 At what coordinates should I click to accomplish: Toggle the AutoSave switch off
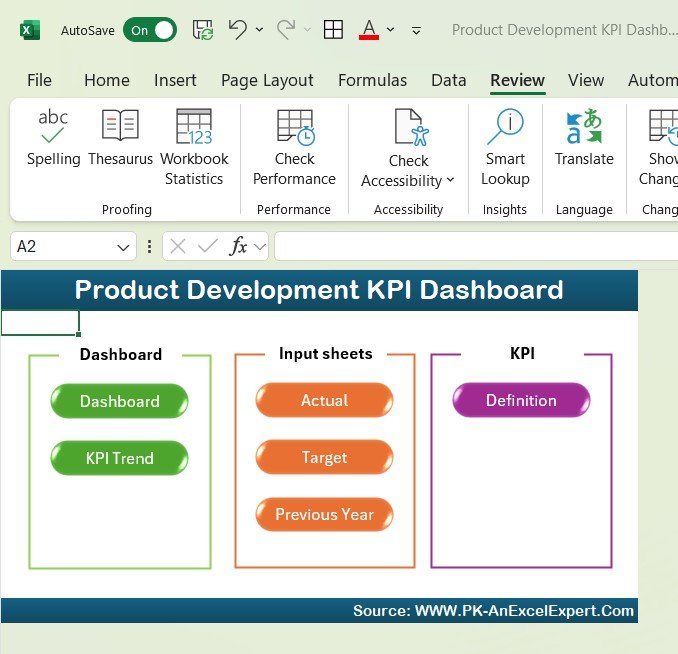point(150,30)
